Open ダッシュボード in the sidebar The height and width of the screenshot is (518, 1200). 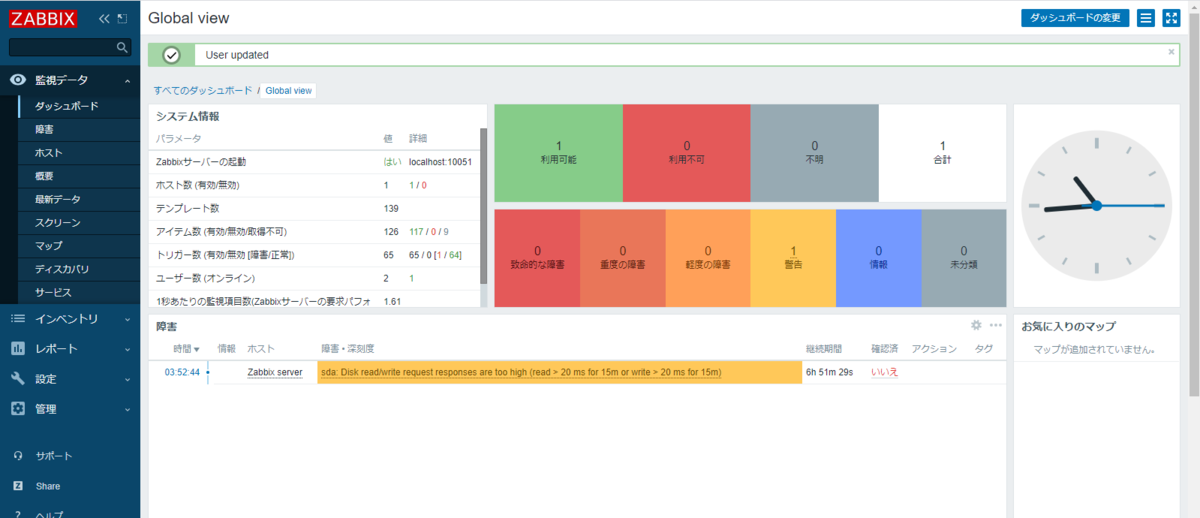click(x=67, y=106)
